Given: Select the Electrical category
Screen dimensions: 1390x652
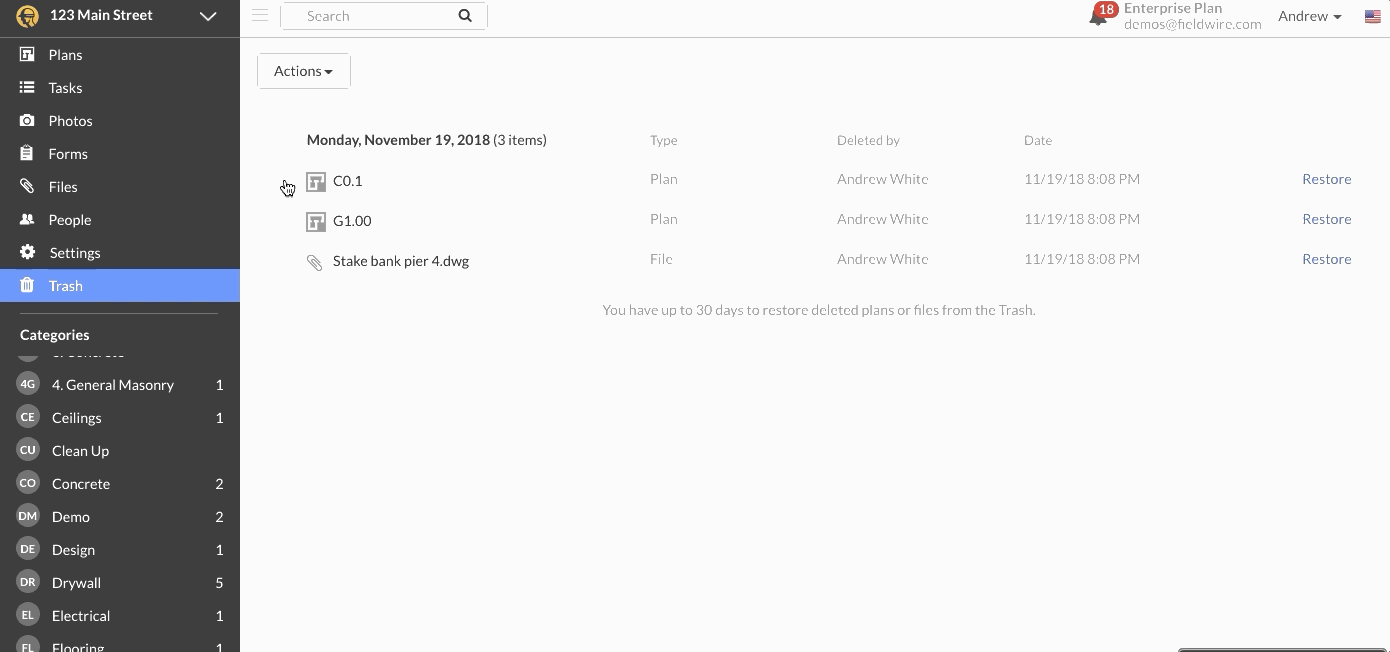Looking at the screenshot, I should coord(120,616).
